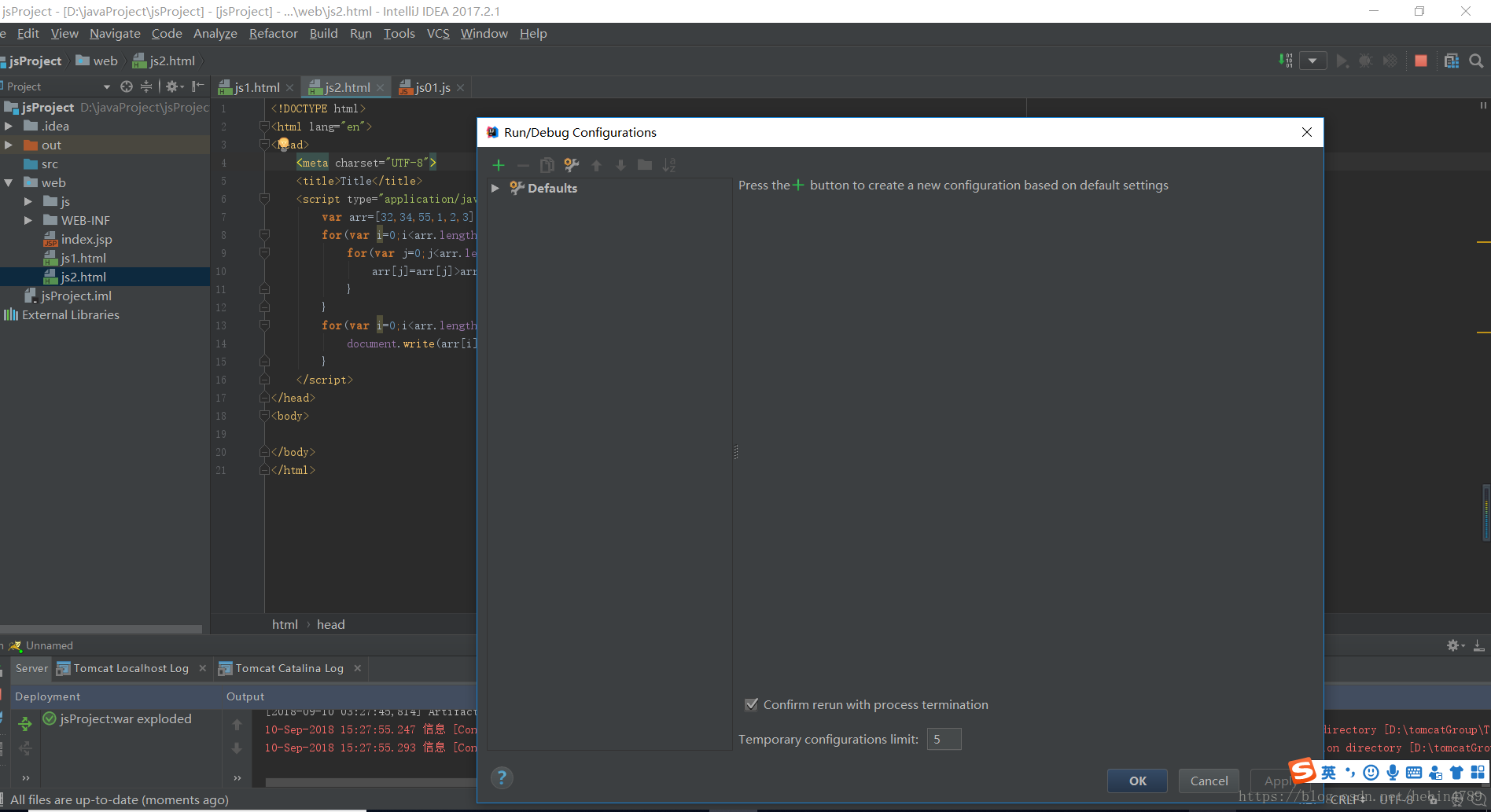Expand the out folder
The image size is (1491, 812).
click(x=9, y=145)
